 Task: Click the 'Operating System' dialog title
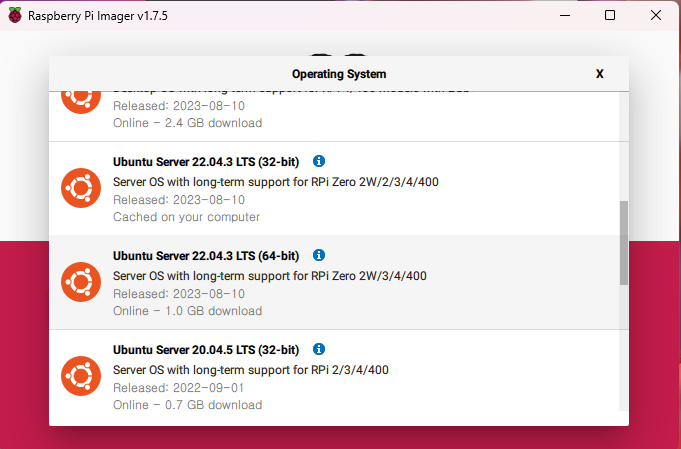pyautogui.click(x=339, y=74)
